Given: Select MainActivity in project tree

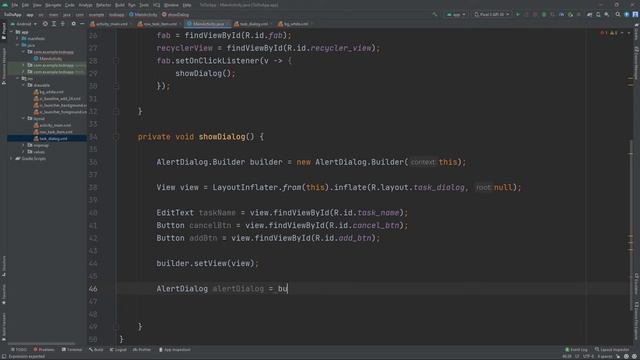Looking at the screenshot, I should 48,58.
